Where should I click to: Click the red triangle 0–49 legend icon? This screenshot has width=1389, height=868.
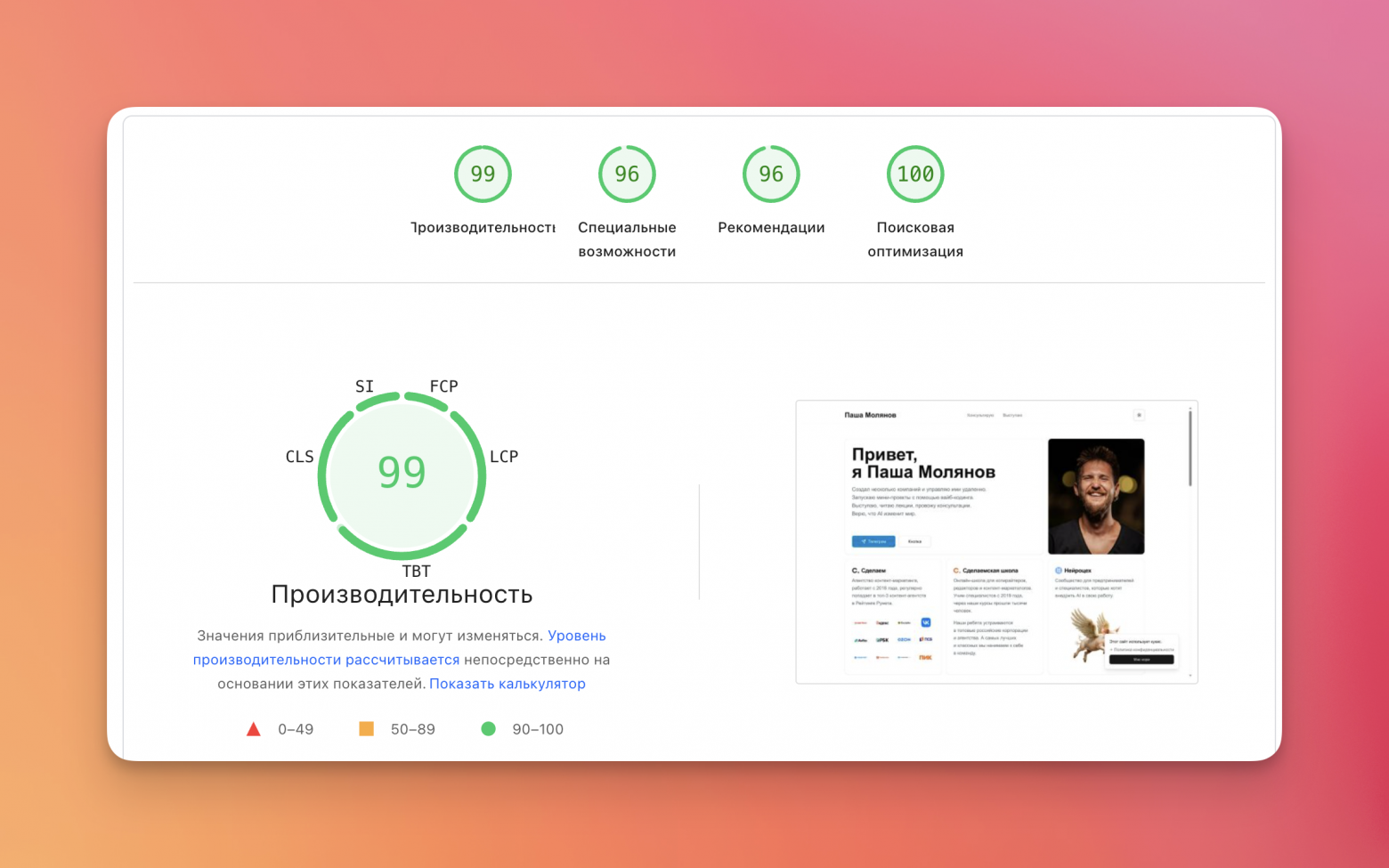[x=254, y=729]
